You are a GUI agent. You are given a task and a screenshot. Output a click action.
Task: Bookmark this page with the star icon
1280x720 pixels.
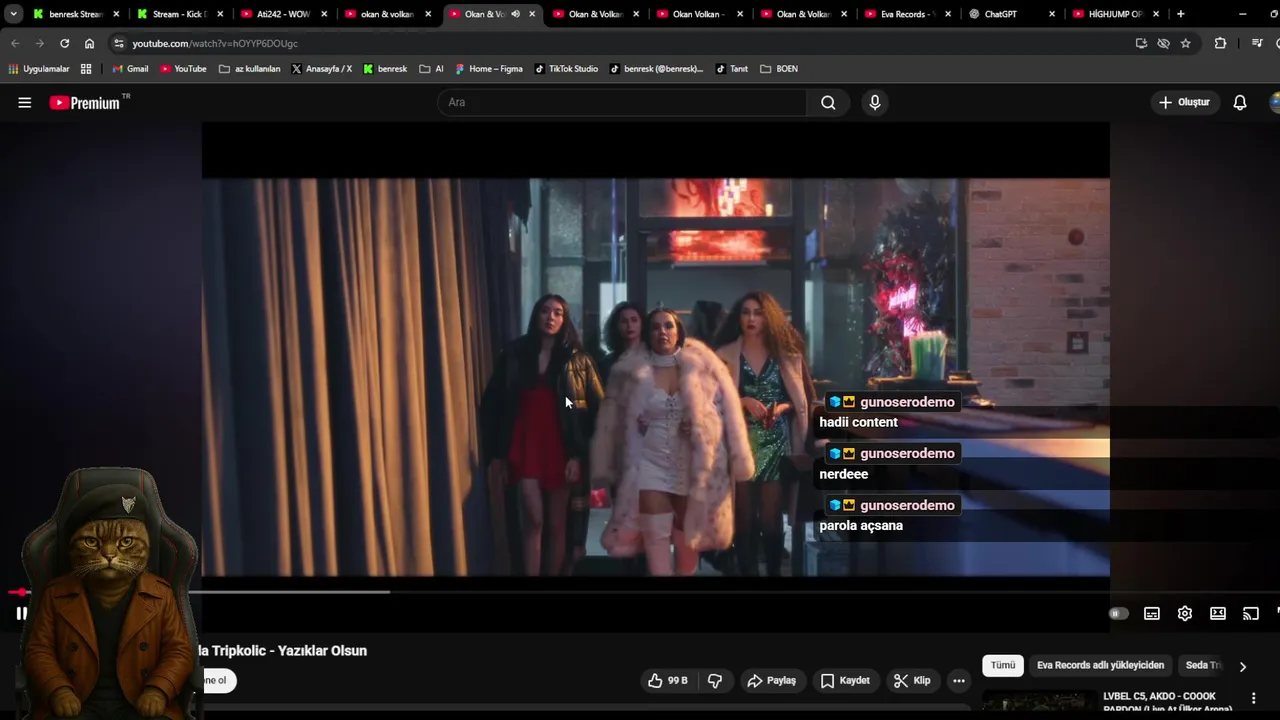pos(1186,43)
